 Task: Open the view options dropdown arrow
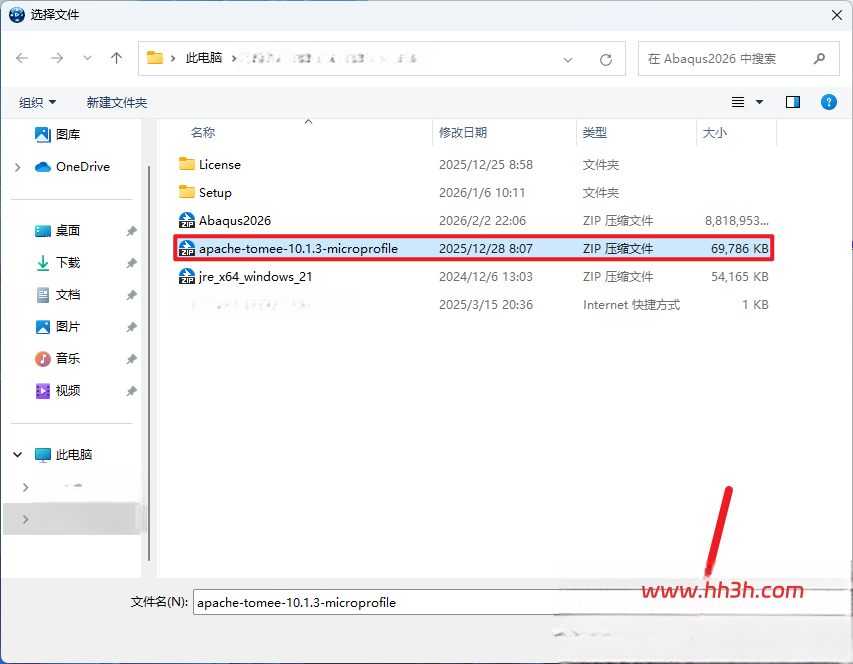pyautogui.click(x=759, y=102)
